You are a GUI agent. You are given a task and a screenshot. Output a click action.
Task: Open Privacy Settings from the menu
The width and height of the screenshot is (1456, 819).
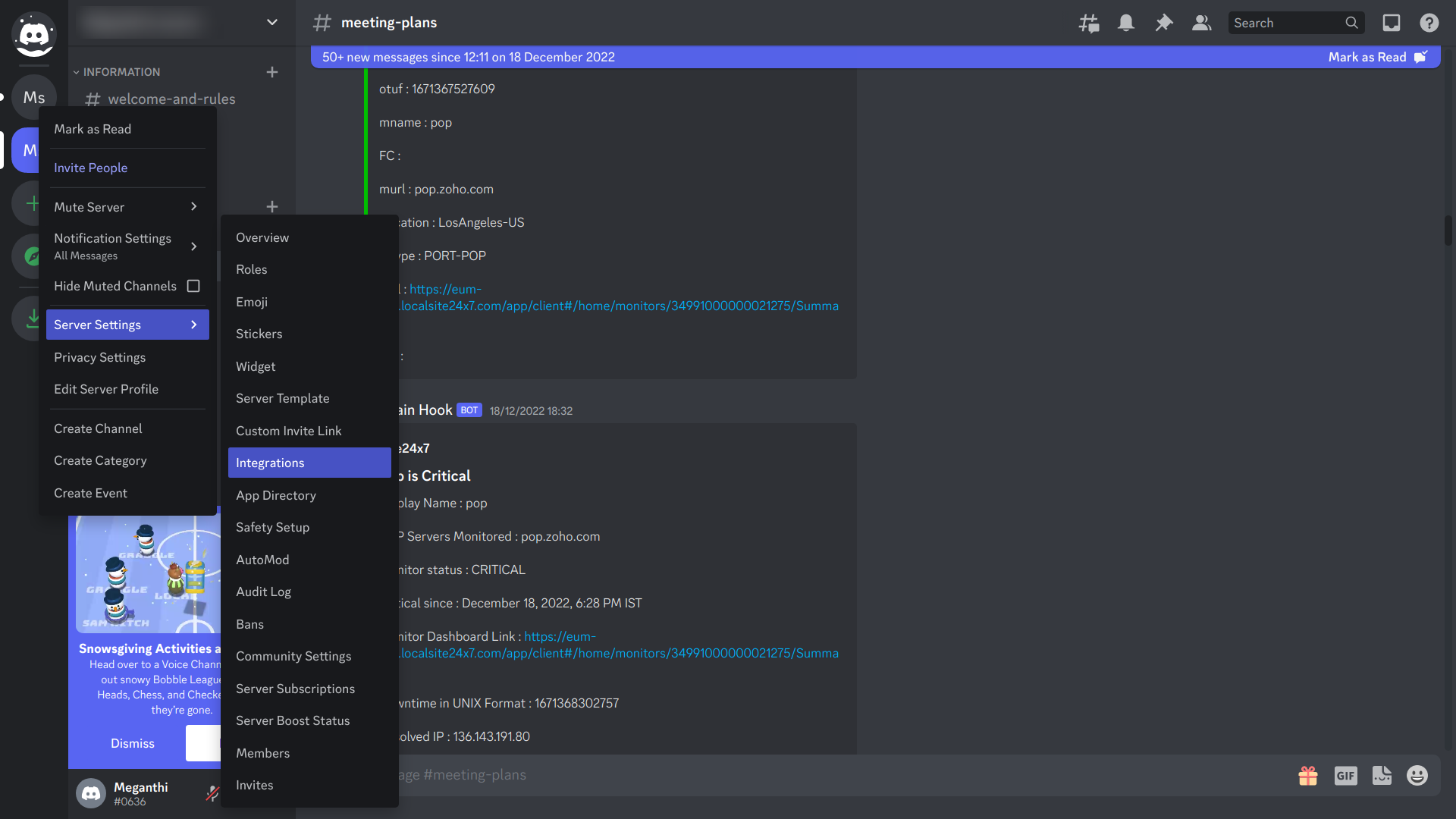point(99,357)
